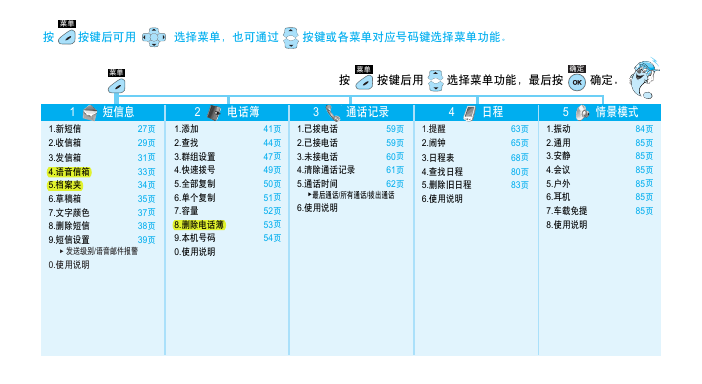
Task: Click the organizer icon beside 日程
Action: tap(470, 113)
